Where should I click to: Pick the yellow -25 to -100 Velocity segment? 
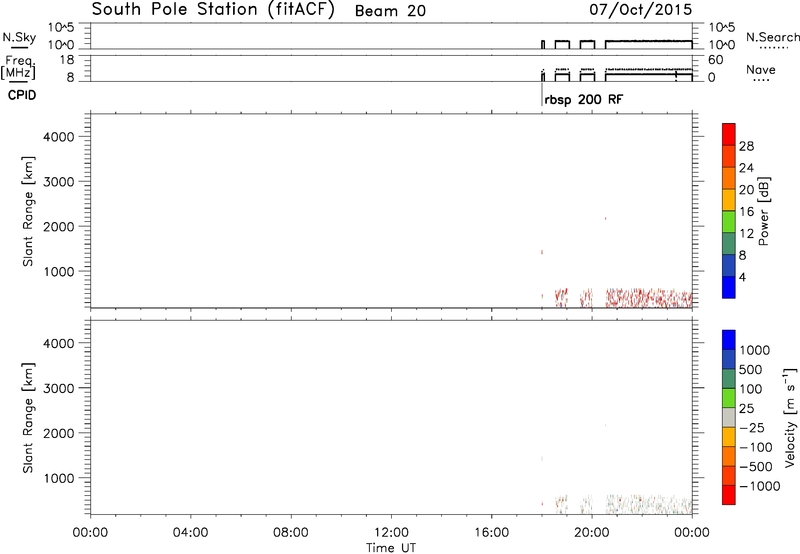point(729,437)
